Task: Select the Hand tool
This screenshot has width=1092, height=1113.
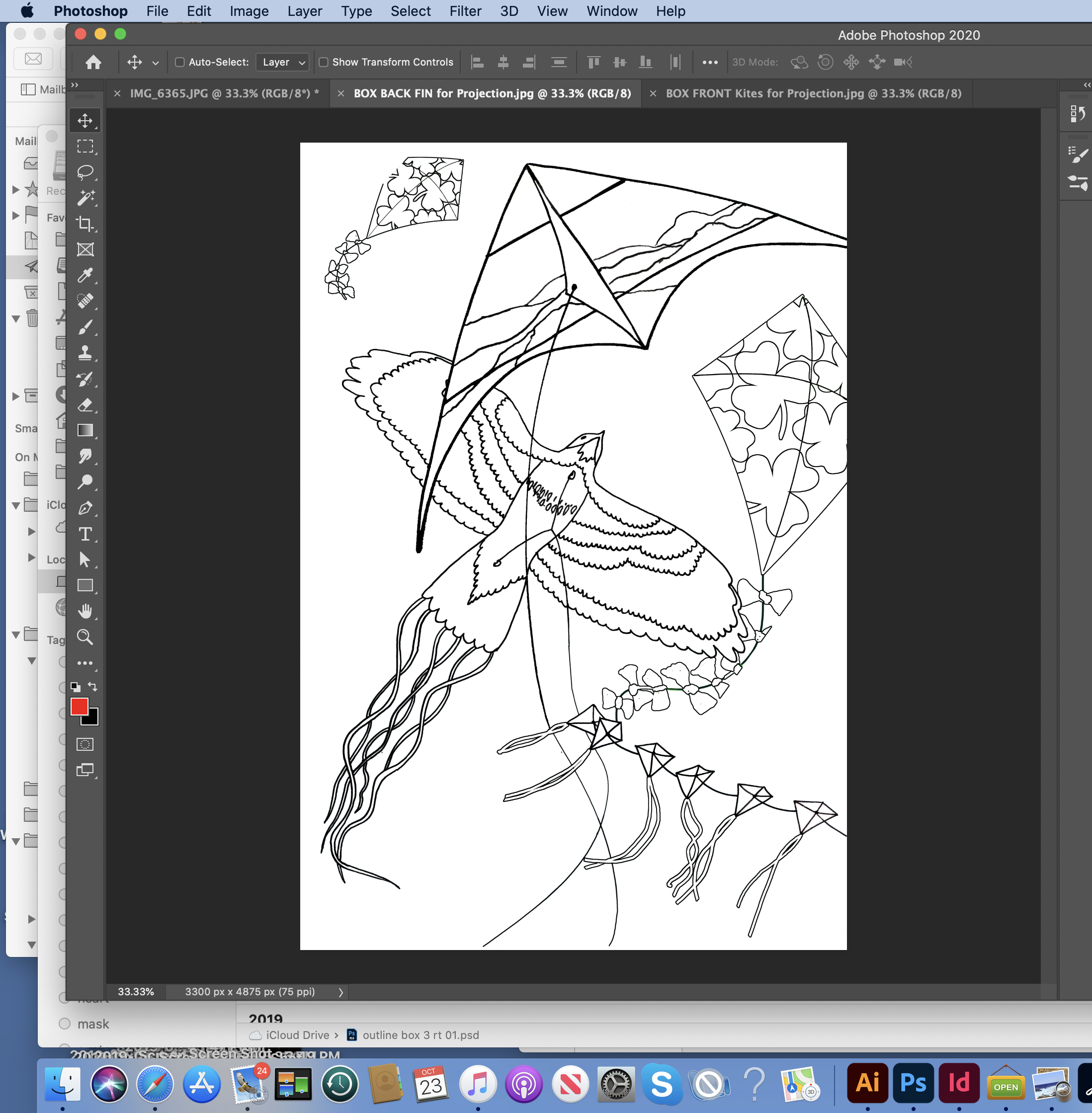Action: (85, 611)
